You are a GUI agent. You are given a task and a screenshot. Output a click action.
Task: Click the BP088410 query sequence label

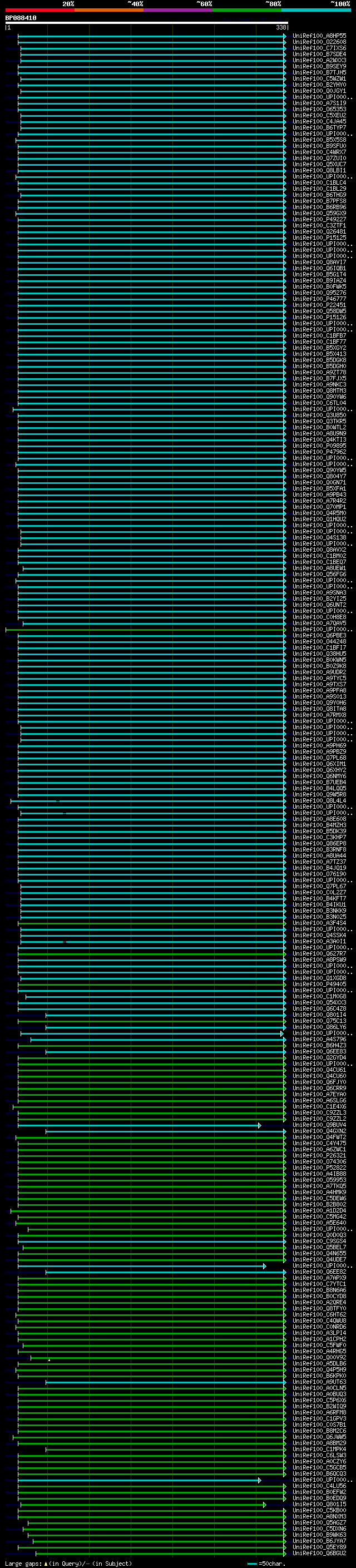(21, 18)
